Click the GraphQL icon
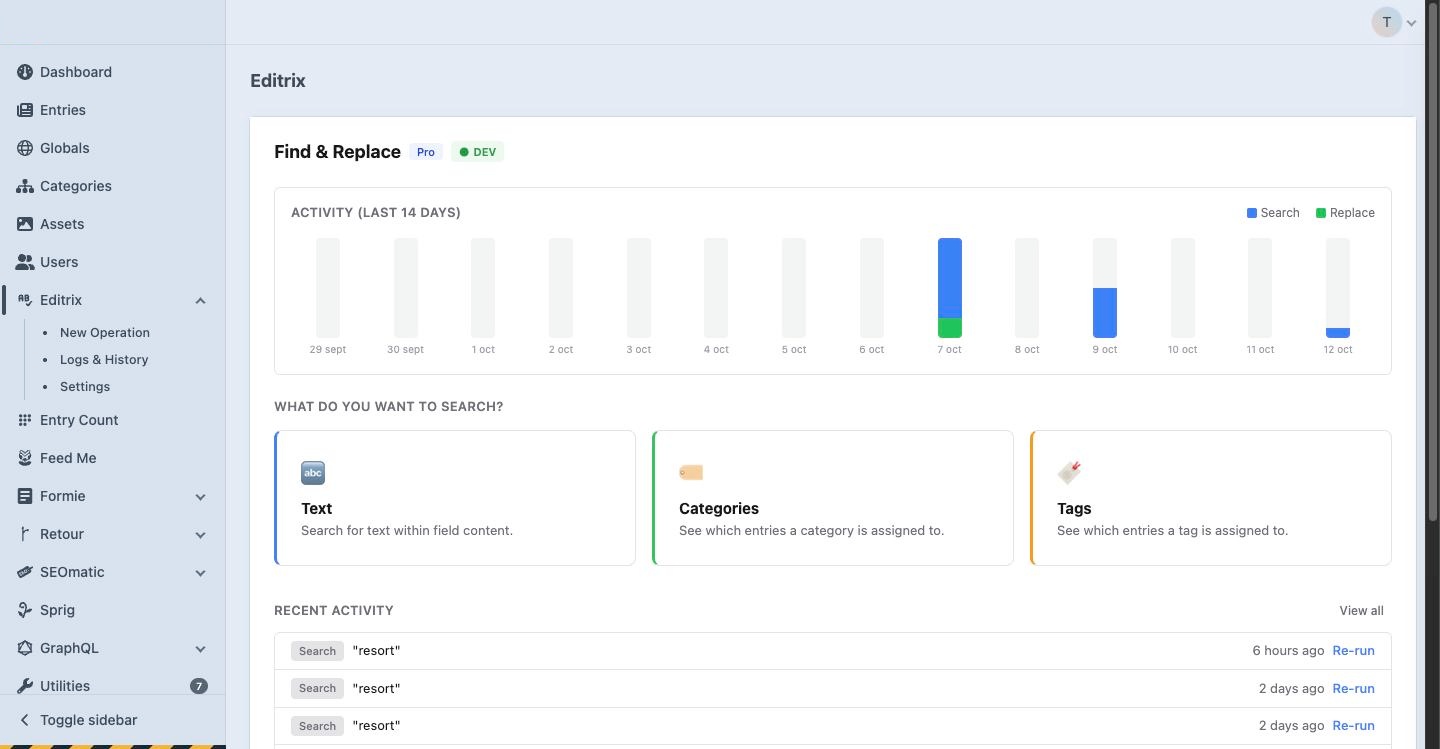 tap(25, 648)
